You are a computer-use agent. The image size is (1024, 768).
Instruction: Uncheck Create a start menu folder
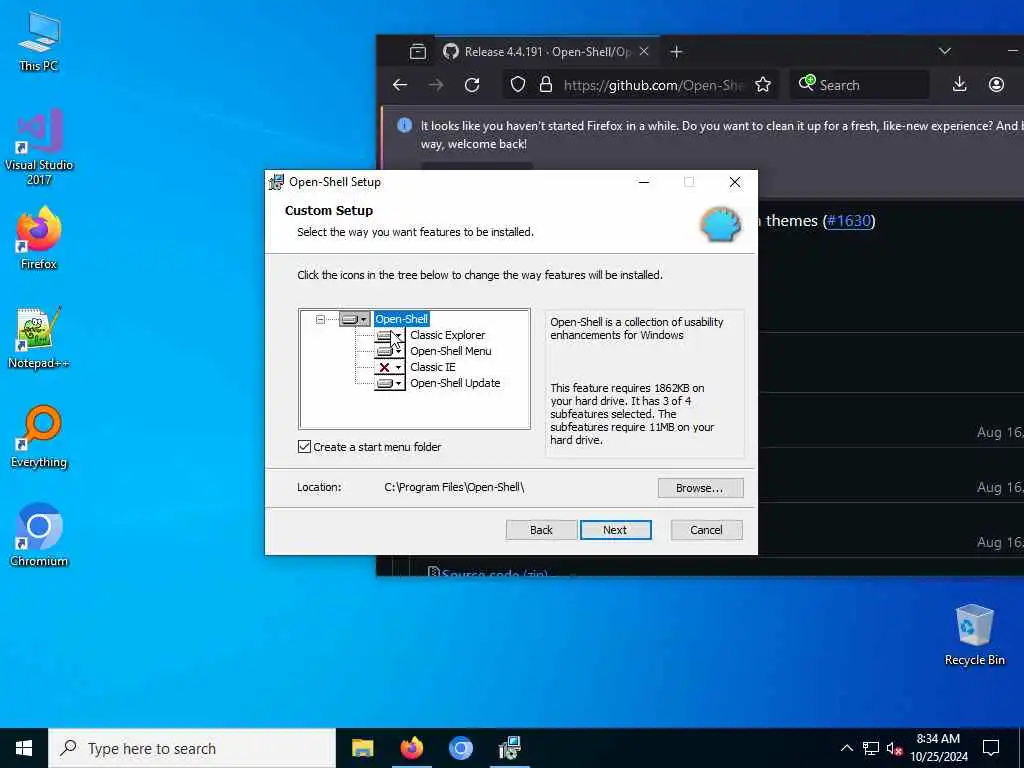pos(304,447)
